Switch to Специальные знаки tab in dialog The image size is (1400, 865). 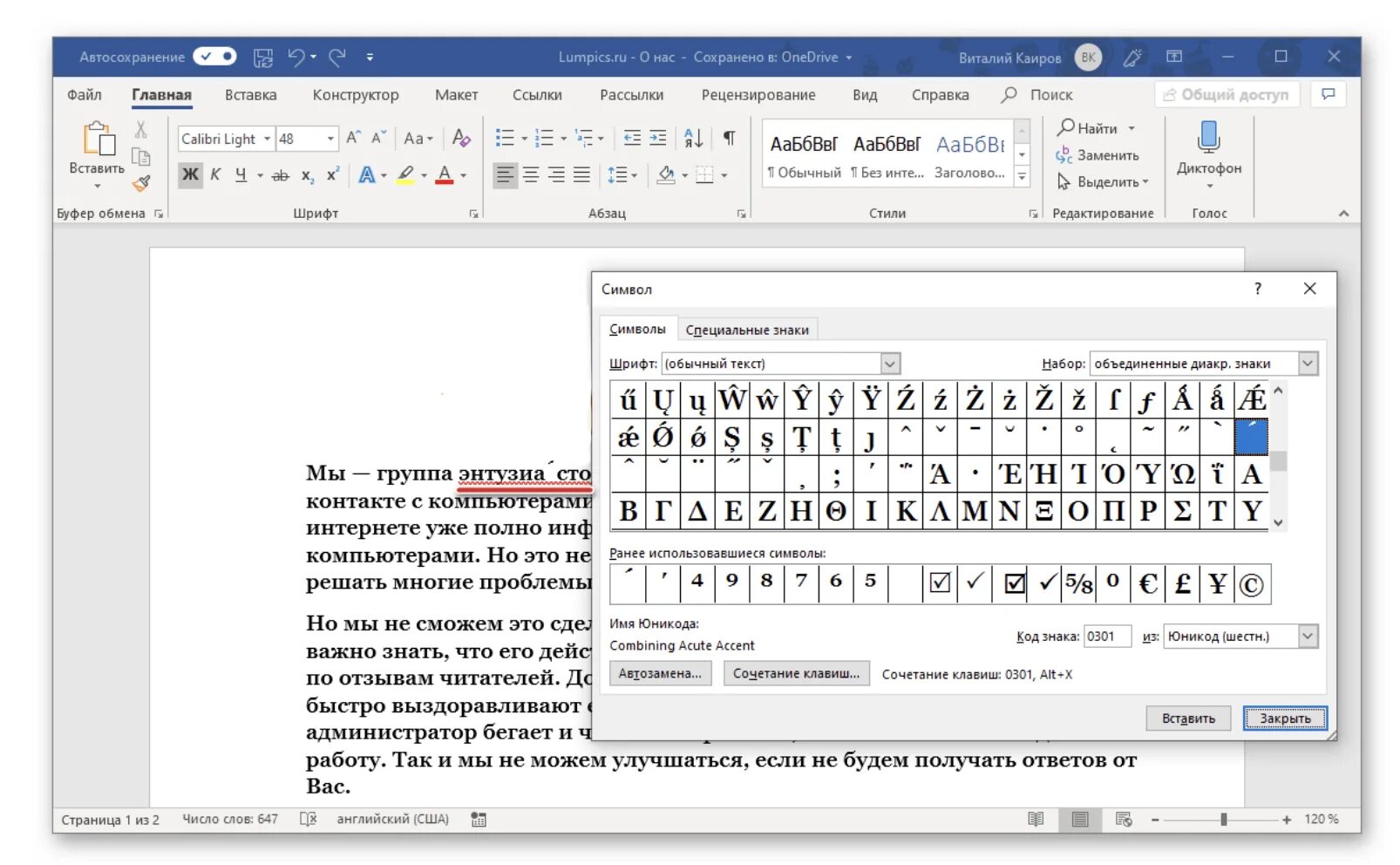747,330
